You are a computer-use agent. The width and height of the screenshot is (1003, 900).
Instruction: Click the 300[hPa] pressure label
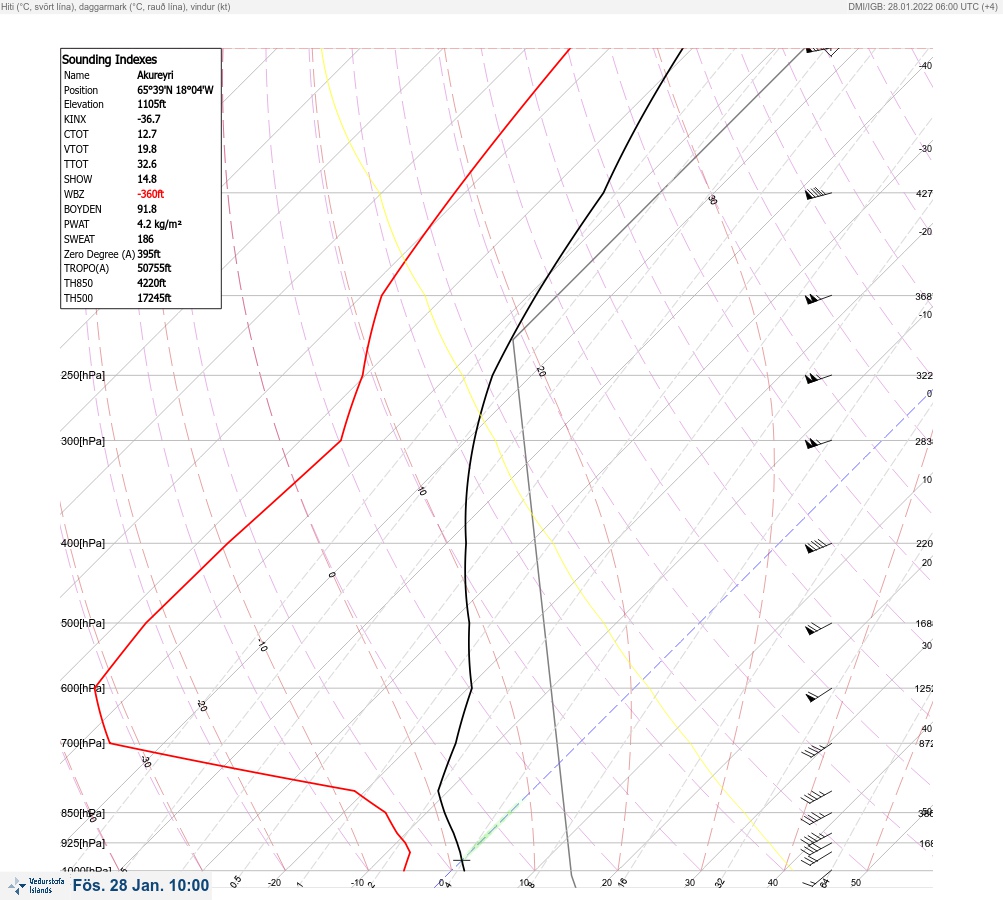(x=83, y=441)
